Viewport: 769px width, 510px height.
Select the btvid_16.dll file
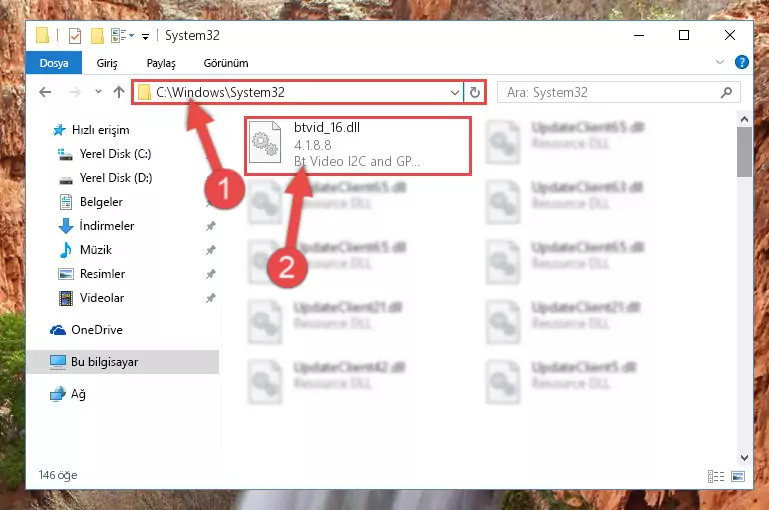[358, 146]
